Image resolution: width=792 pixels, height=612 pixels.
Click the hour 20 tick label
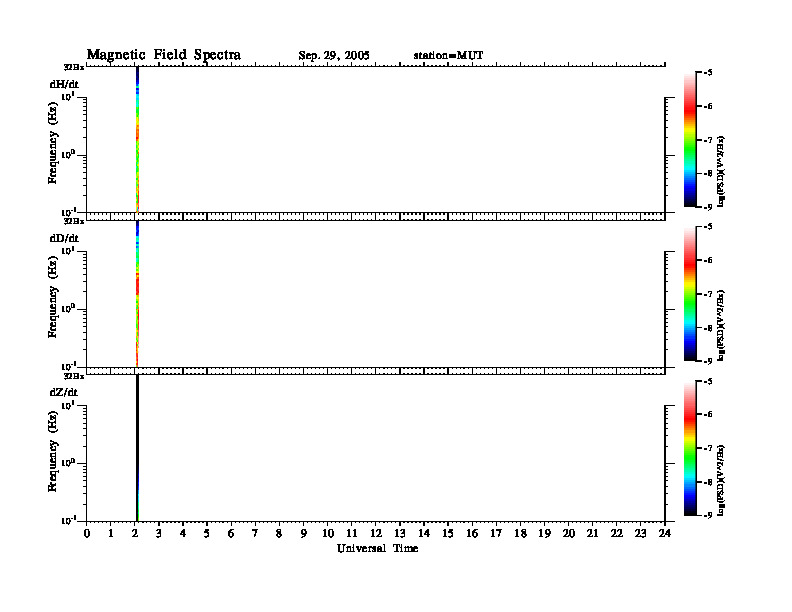[568, 533]
